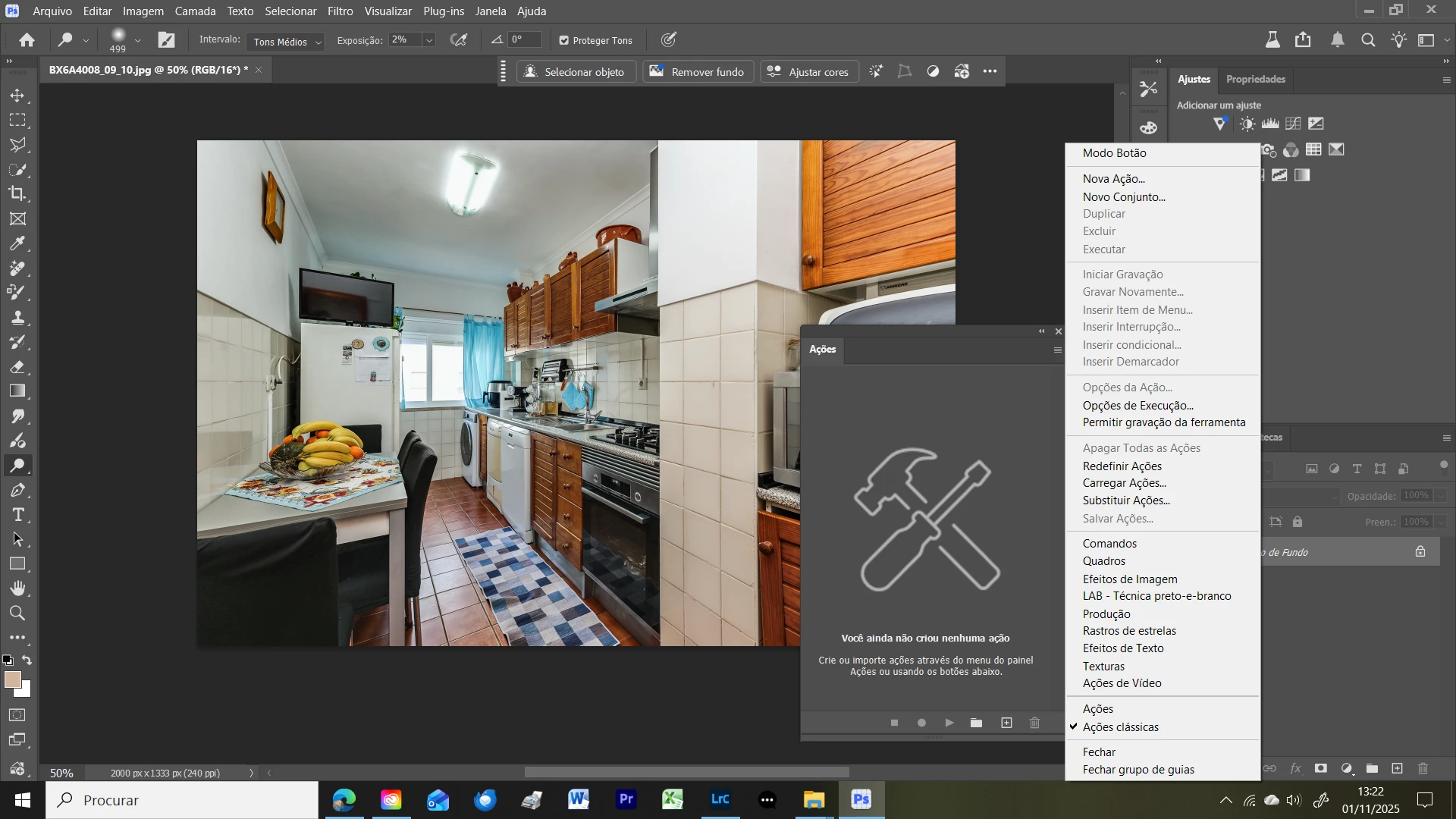Open the brush preset picker arrow
The height and width of the screenshot is (819, 1456).
(x=137, y=41)
